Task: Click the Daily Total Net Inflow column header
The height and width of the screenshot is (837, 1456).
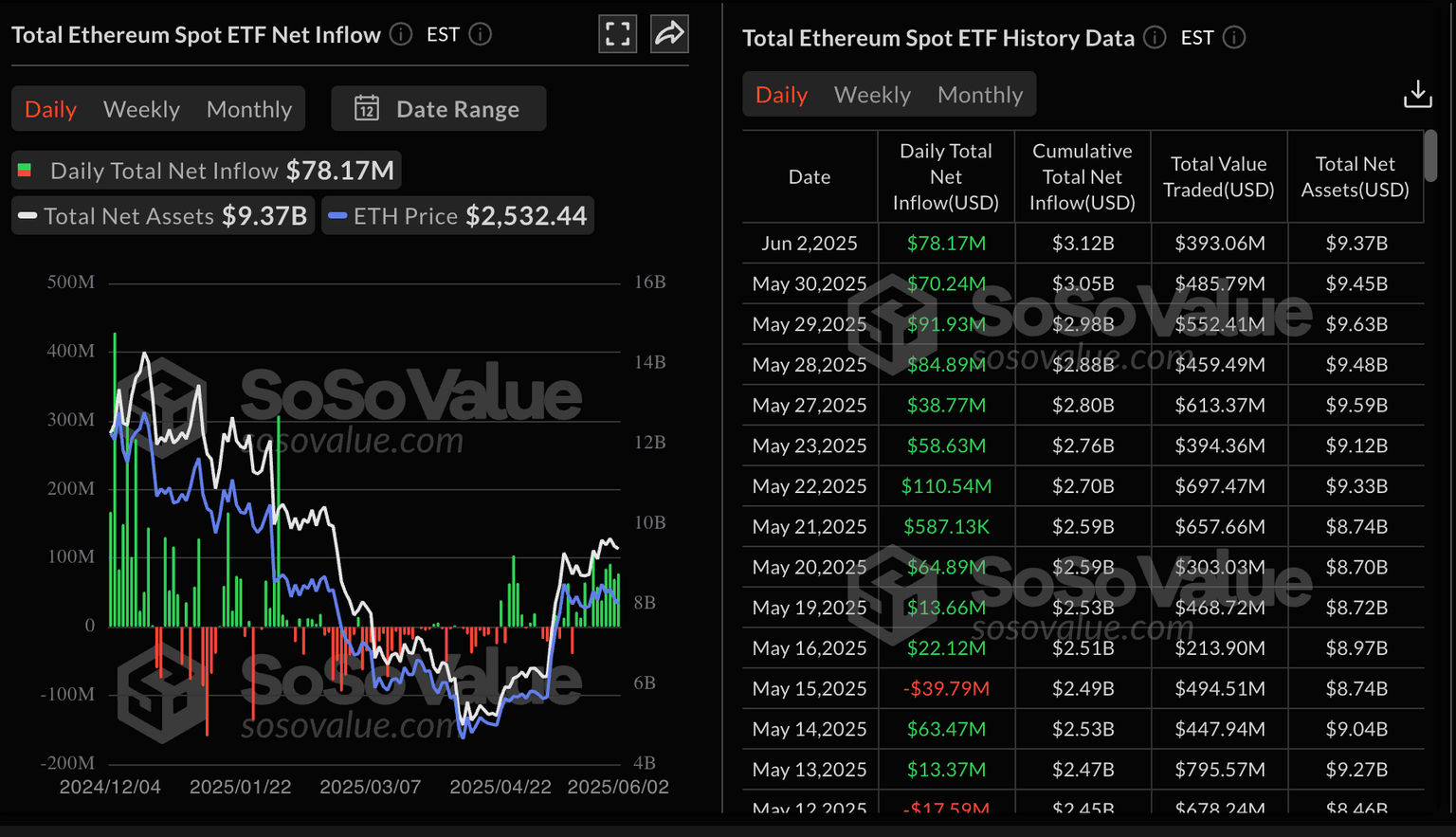Action: pos(945,177)
